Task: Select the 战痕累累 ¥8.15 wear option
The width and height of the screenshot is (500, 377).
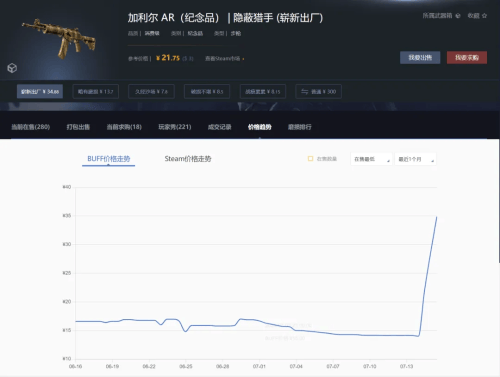Action: (x=263, y=91)
